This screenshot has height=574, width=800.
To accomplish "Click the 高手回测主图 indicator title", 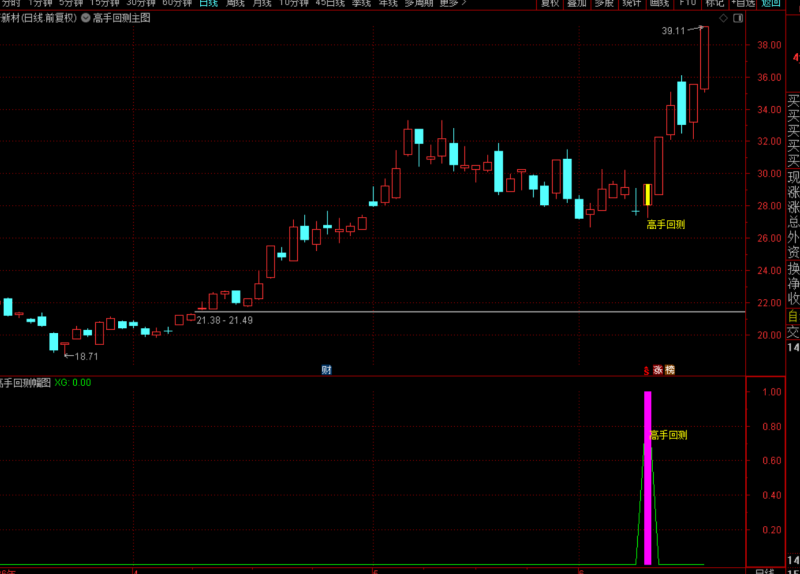I will pyautogui.click(x=121, y=18).
